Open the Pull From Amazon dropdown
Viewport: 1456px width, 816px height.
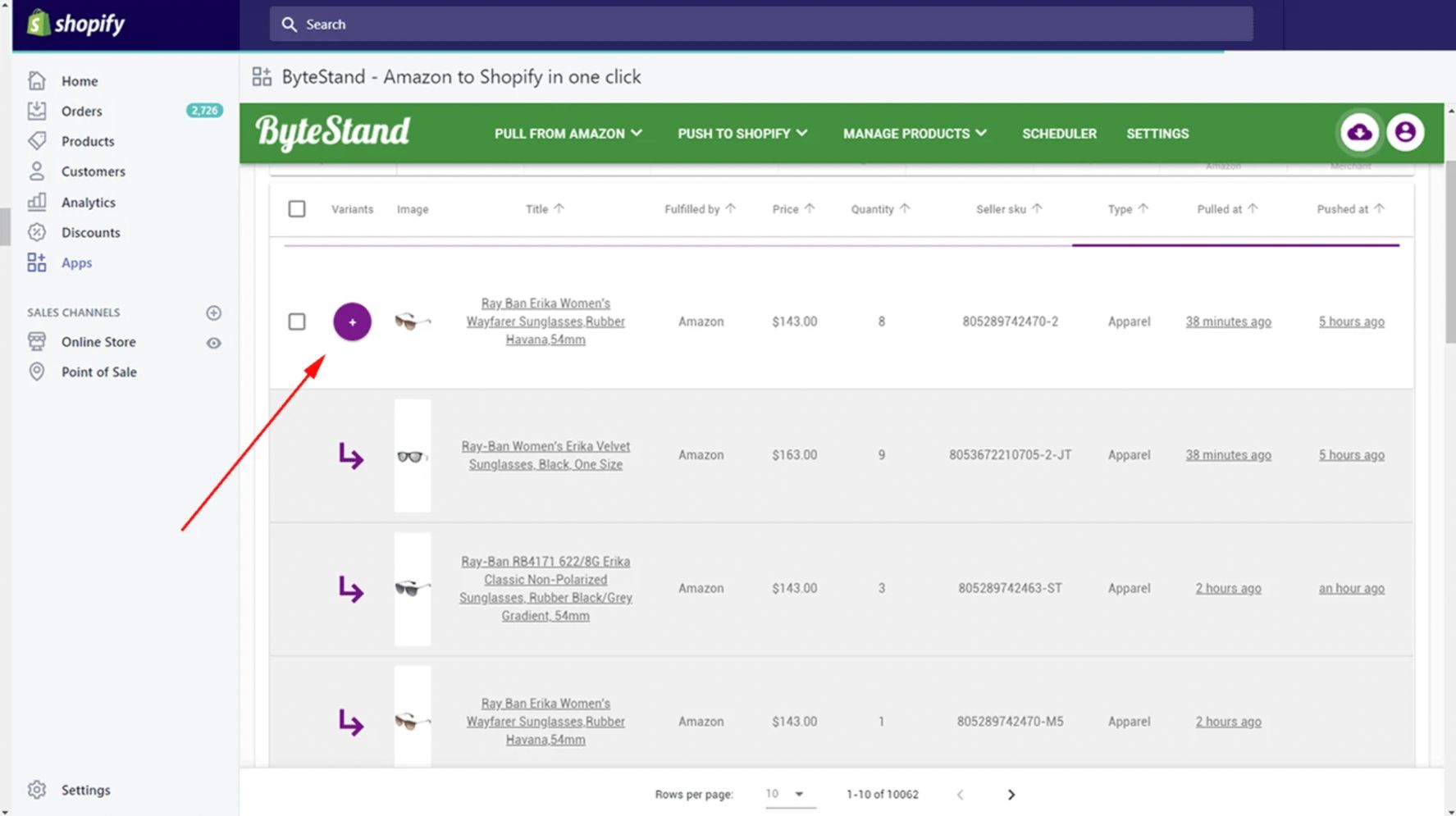(568, 133)
